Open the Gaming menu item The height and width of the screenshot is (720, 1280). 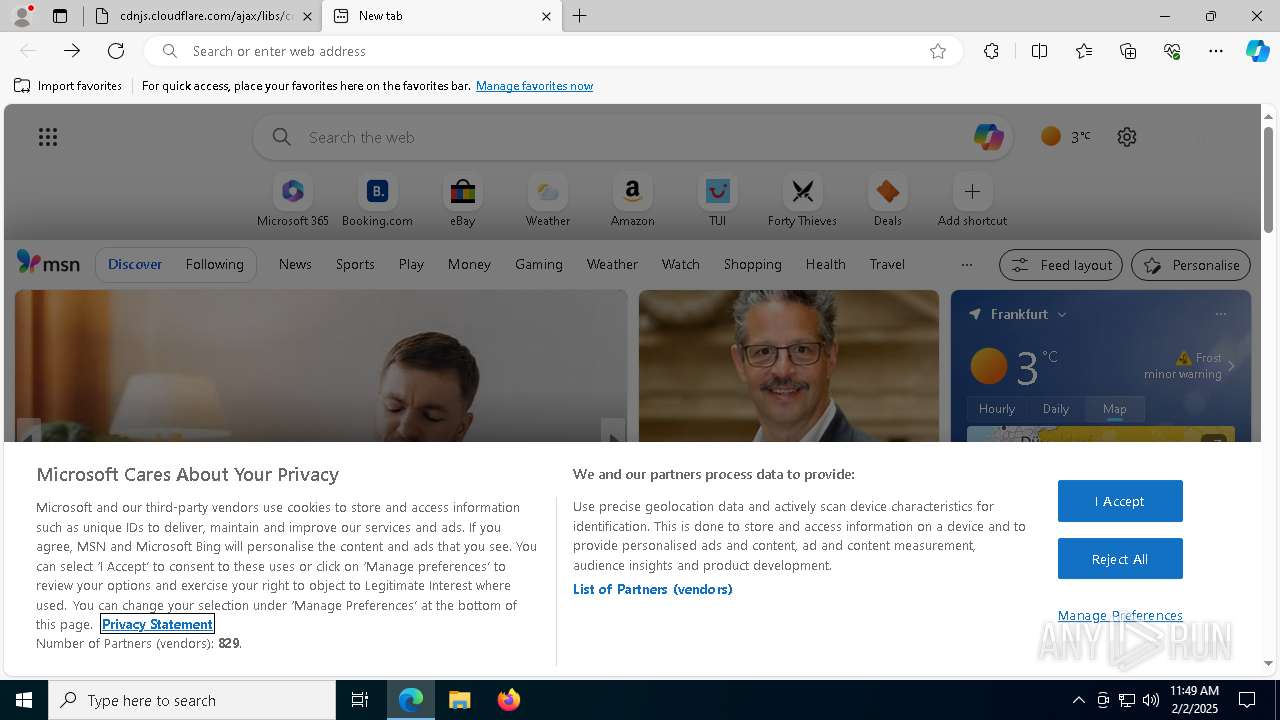pyautogui.click(x=539, y=264)
